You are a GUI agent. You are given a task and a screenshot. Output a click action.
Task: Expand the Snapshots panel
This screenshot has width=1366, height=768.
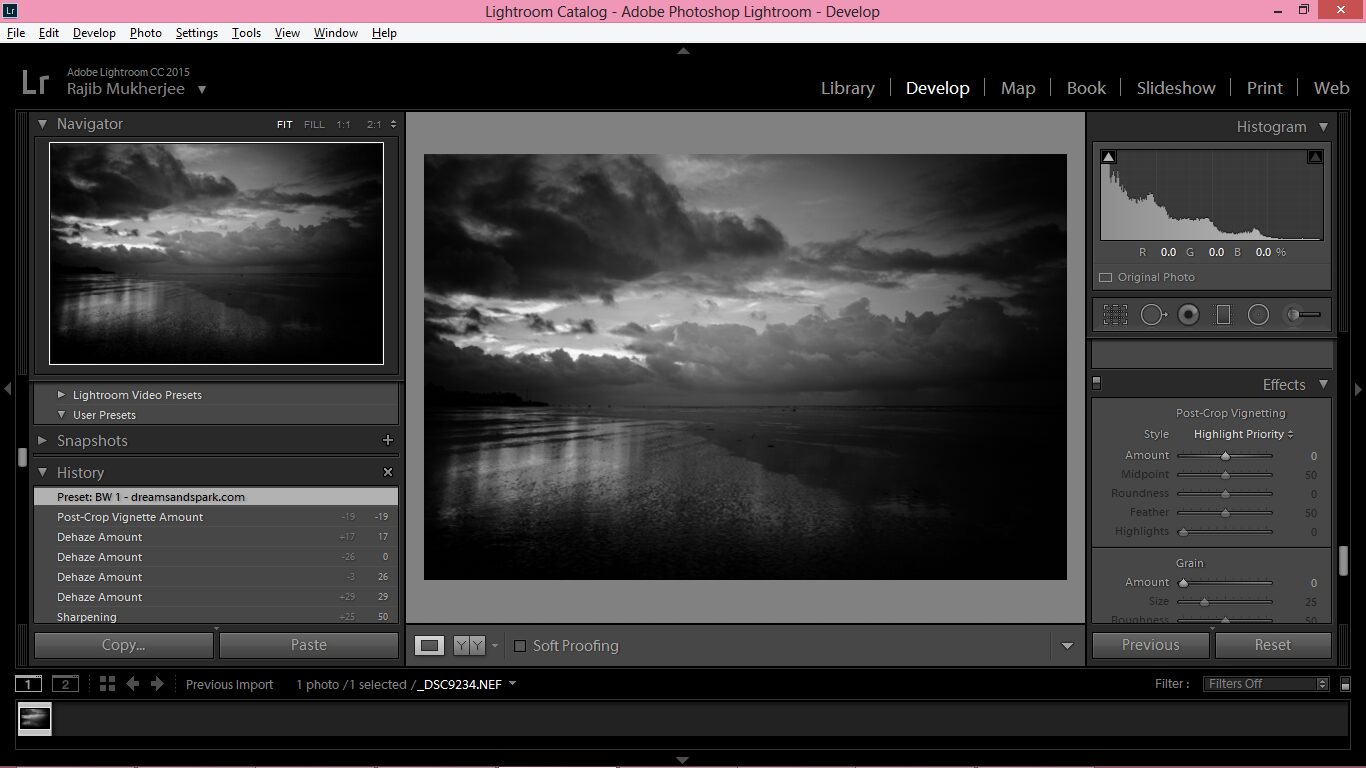point(42,440)
